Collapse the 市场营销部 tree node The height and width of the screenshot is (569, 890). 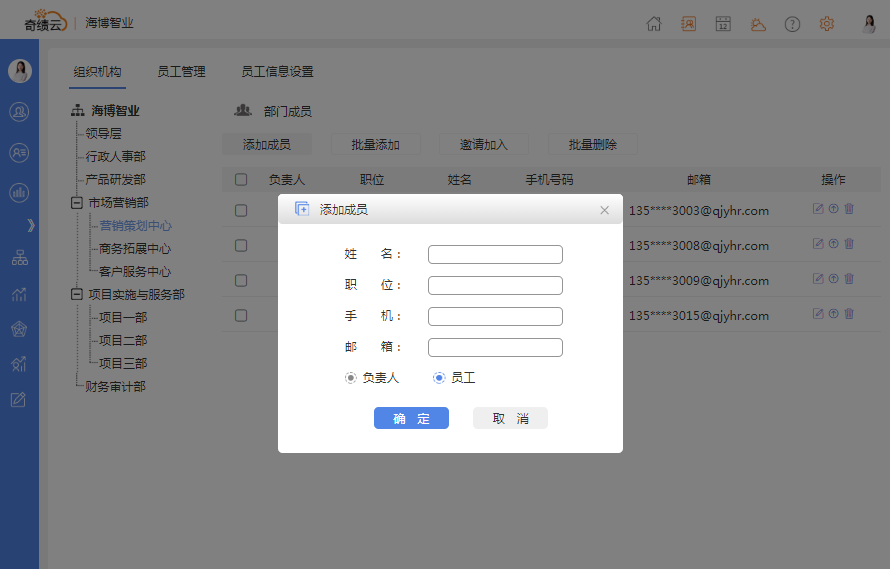click(77, 203)
